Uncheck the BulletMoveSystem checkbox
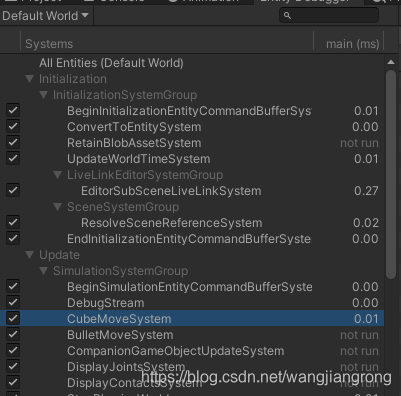401x396 pixels. click(x=13, y=335)
